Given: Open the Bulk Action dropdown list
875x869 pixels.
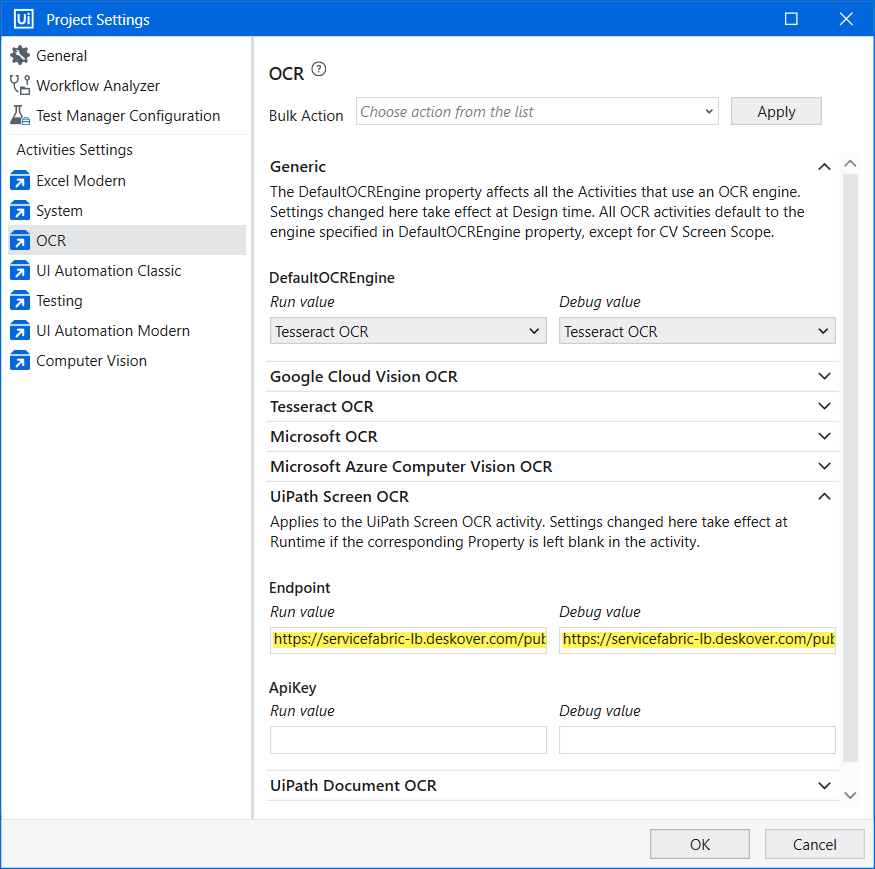Looking at the screenshot, I should pos(537,112).
